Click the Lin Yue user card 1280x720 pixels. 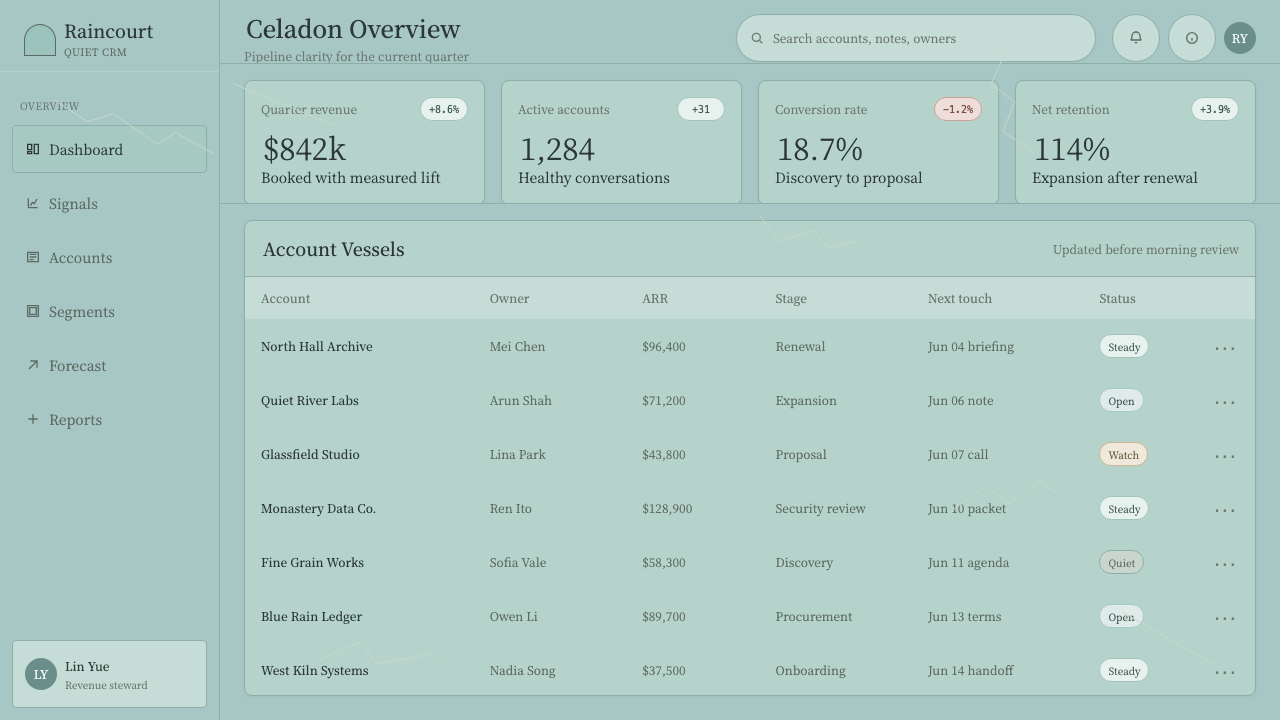(109, 674)
